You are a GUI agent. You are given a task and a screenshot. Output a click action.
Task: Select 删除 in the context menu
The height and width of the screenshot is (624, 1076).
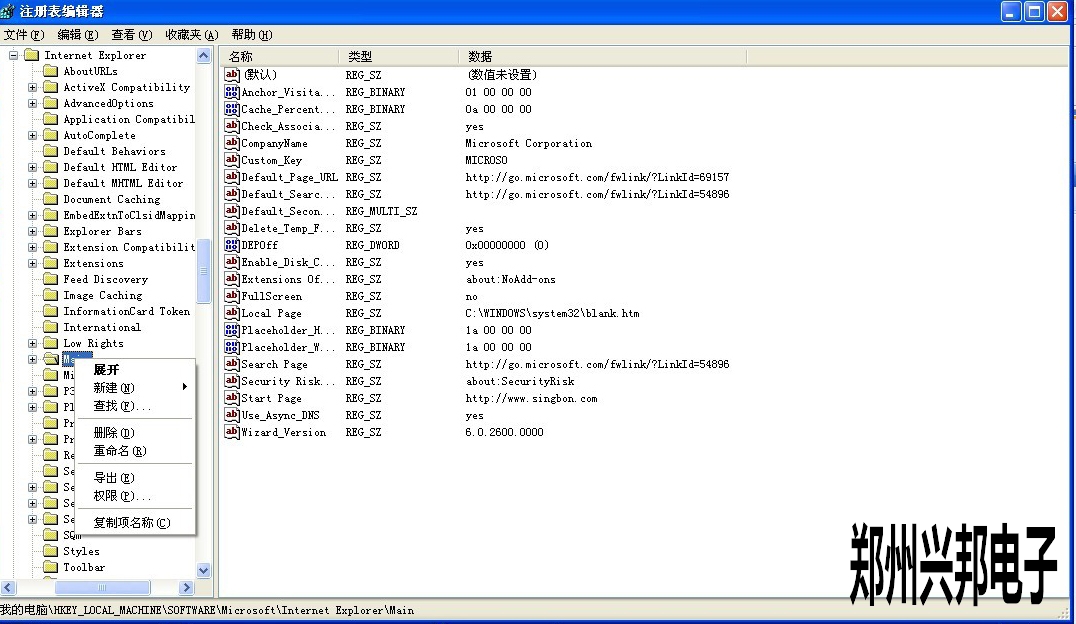[x=113, y=433]
